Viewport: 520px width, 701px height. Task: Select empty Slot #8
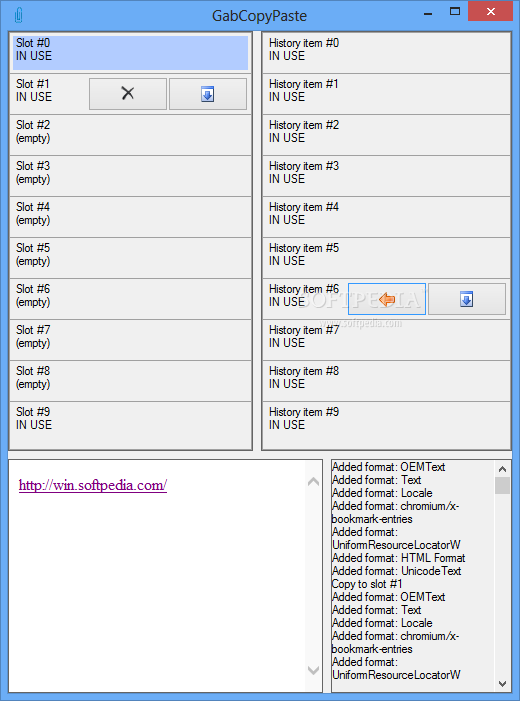131,381
